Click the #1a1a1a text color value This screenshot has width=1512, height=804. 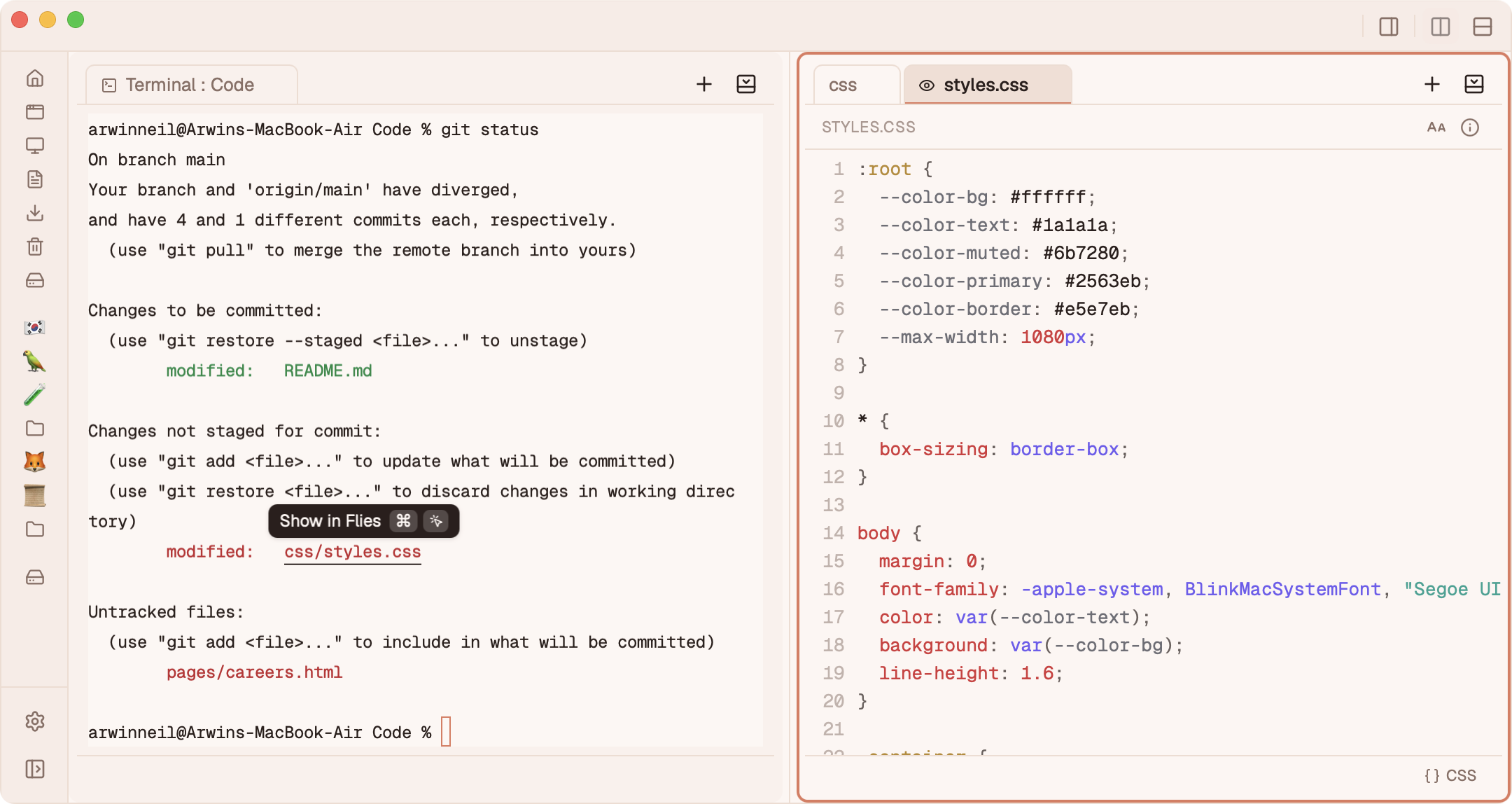[x=1070, y=225]
